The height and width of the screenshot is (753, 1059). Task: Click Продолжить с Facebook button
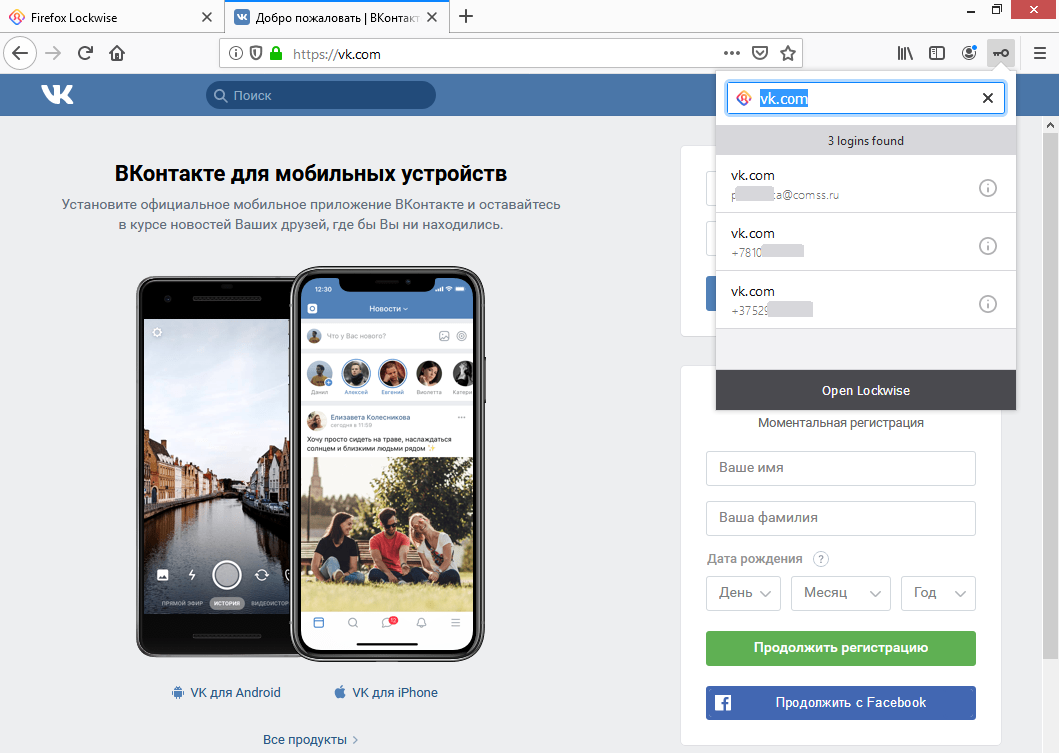pyautogui.click(x=841, y=703)
